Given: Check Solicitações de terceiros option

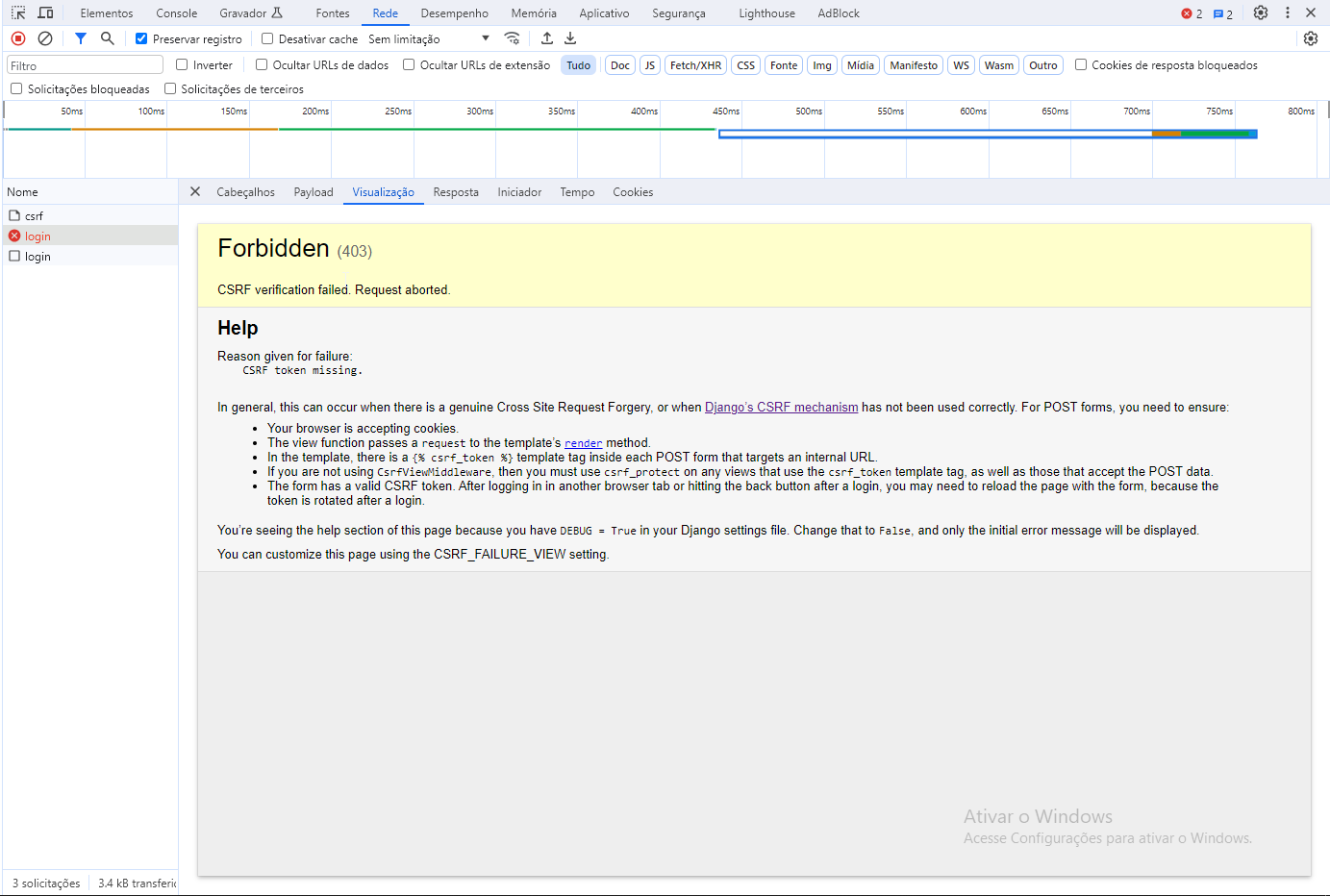Looking at the screenshot, I should pos(170,88).
